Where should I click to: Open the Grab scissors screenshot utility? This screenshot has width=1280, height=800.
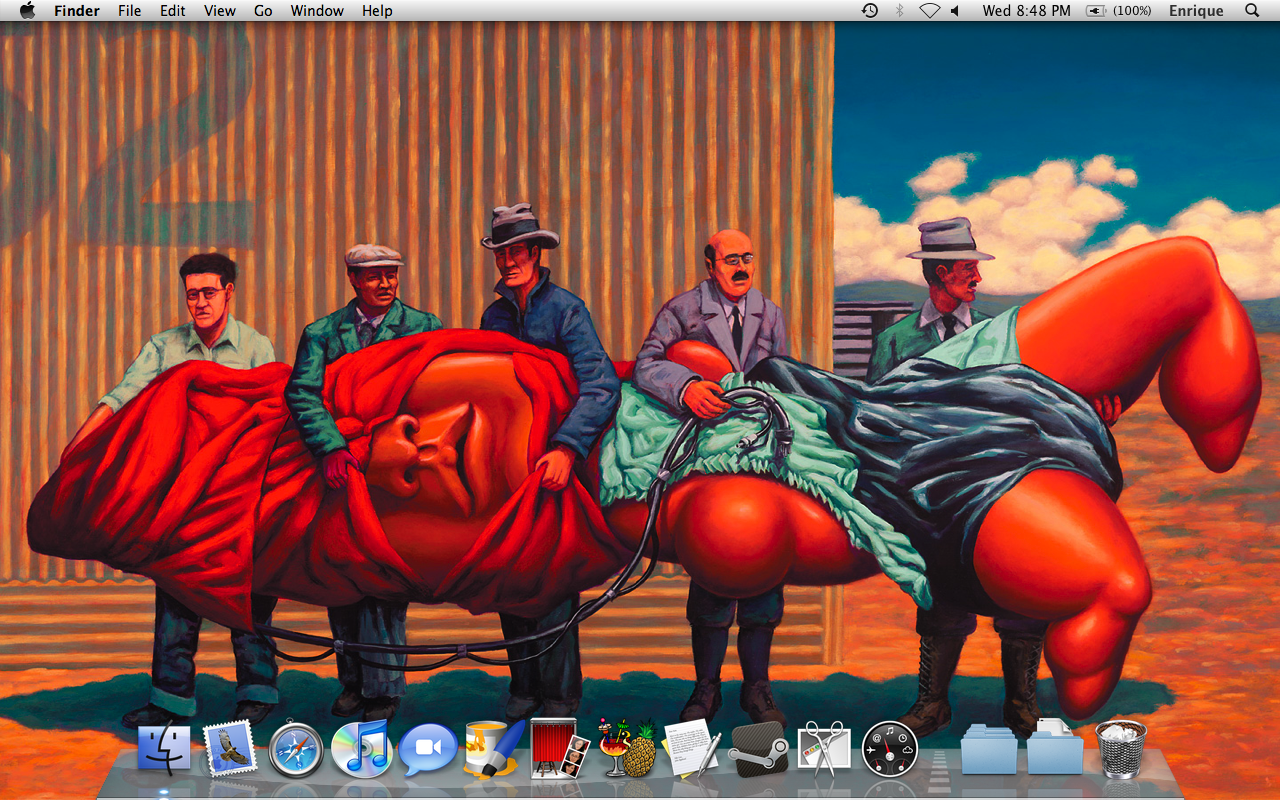824,750
